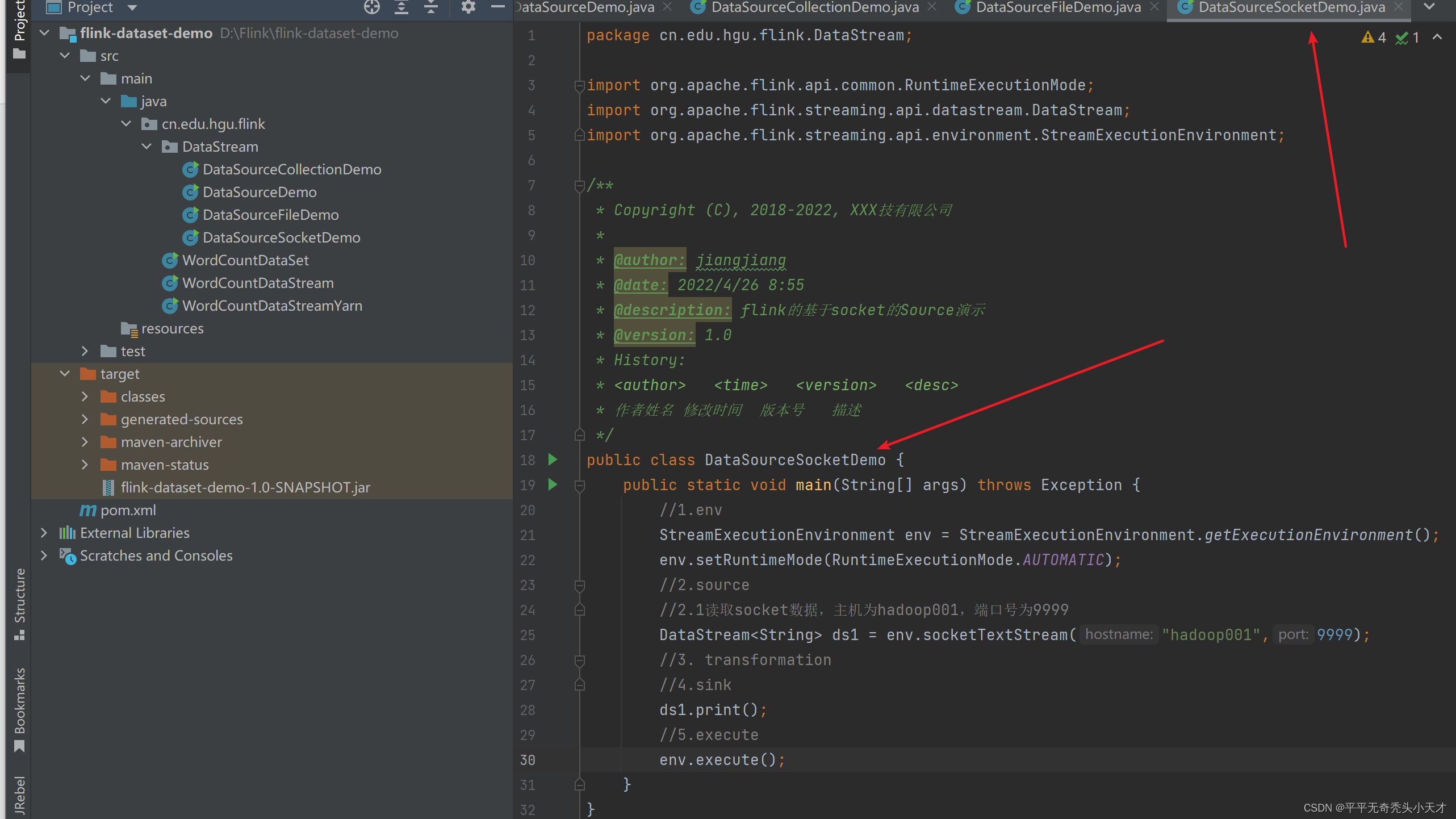Open the Project view dropdown arrow

132,7
